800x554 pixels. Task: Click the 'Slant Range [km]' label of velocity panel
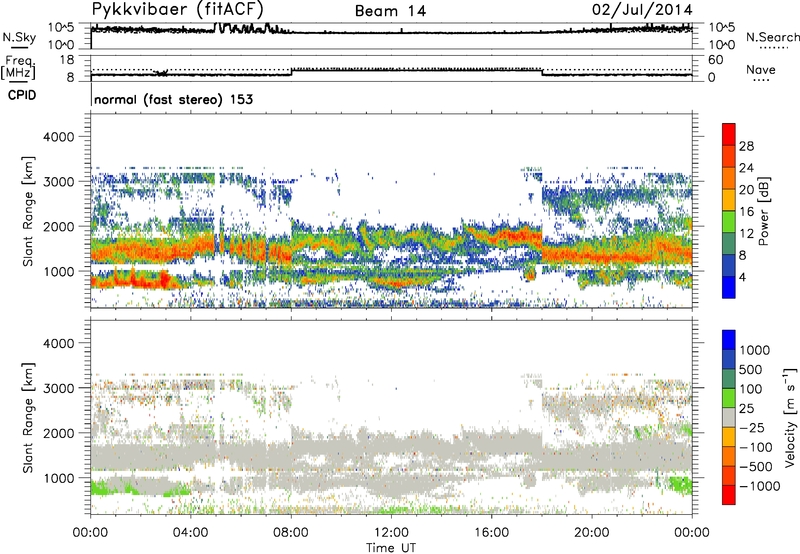pos(28,418)
